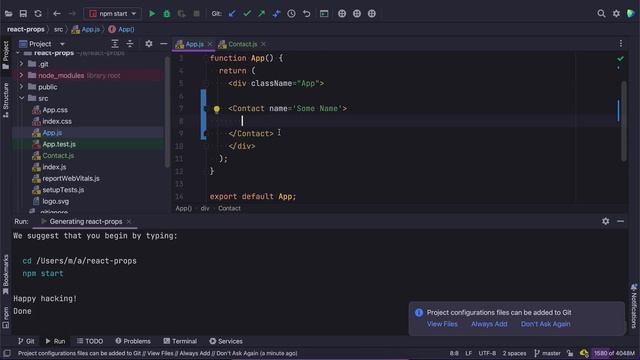Push commits with green arrow icon
640x360 pixels.
[x=262, y=13]
